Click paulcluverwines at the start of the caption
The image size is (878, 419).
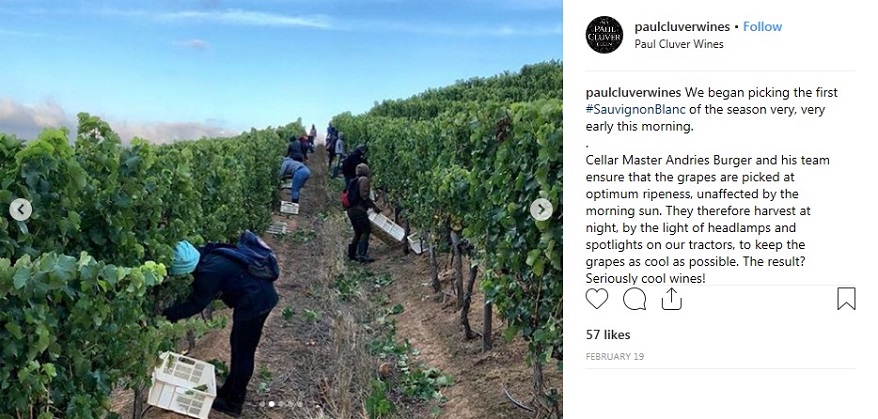point(633,92)
